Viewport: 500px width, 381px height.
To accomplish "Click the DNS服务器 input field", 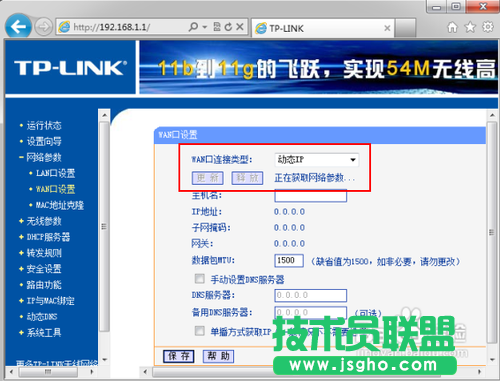I will (x=311, y=295).
